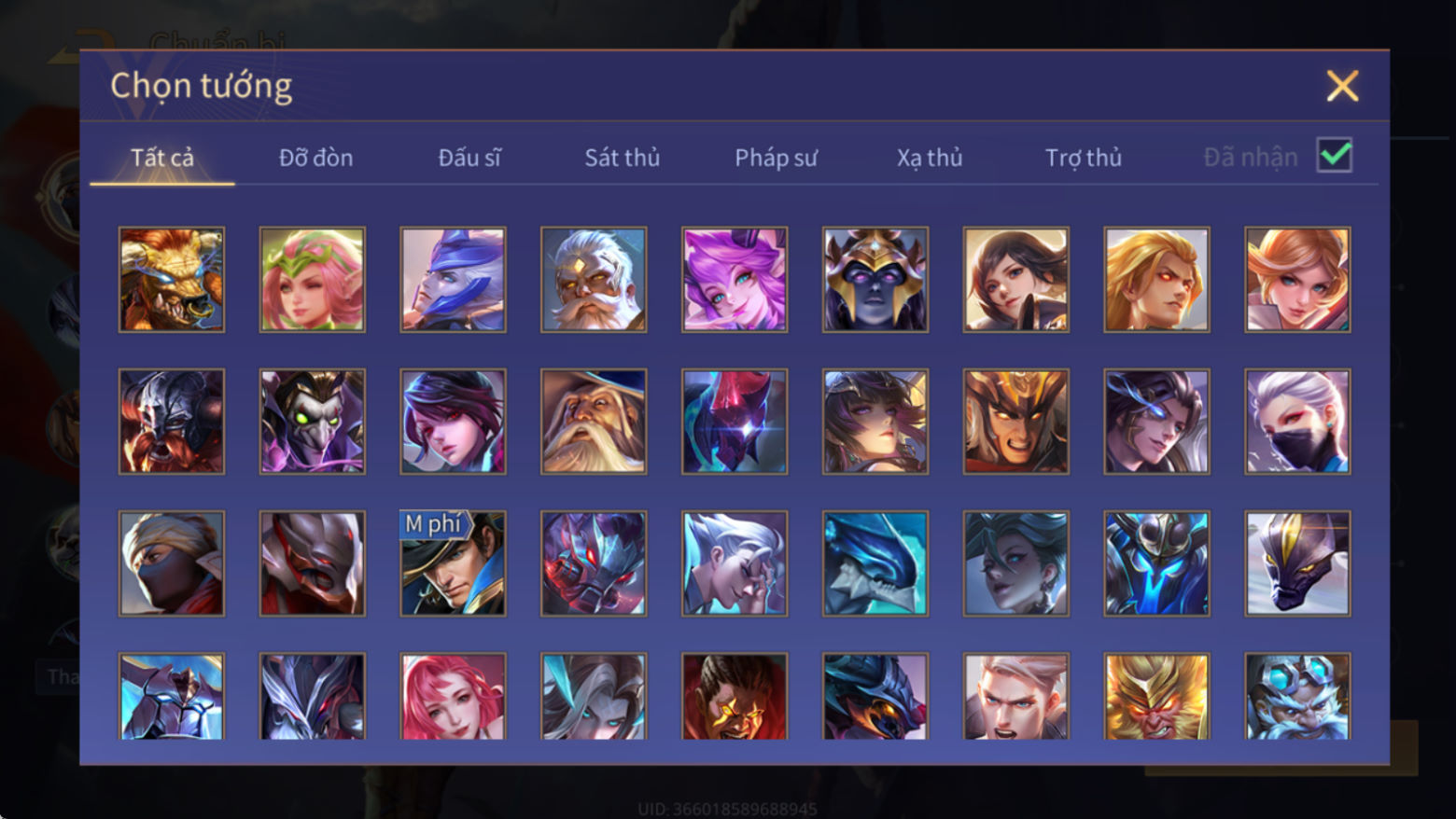
Task: Toggle the 'Đã nhận' checkbox
Action: pos(1335,156)
